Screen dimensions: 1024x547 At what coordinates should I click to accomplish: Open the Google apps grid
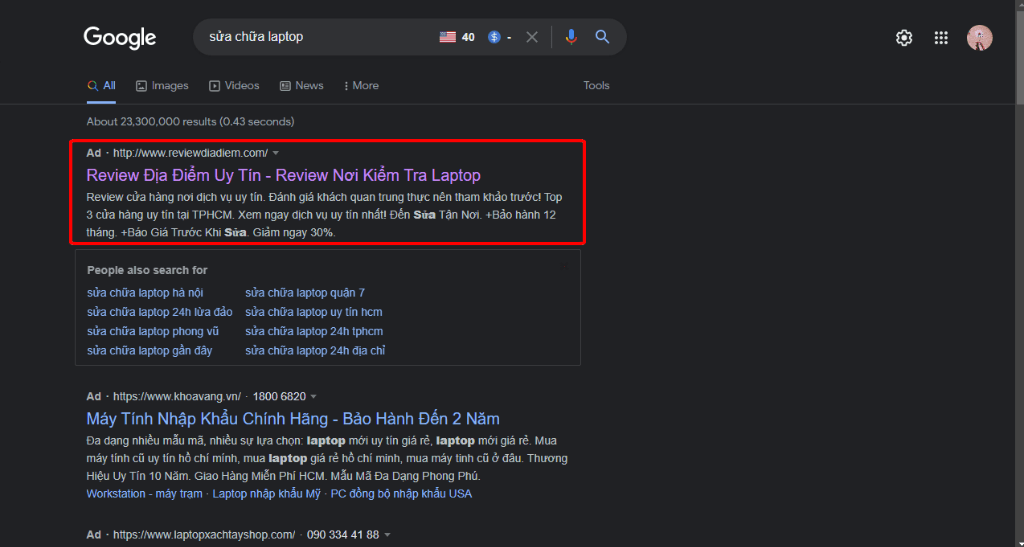pos(941,38)
